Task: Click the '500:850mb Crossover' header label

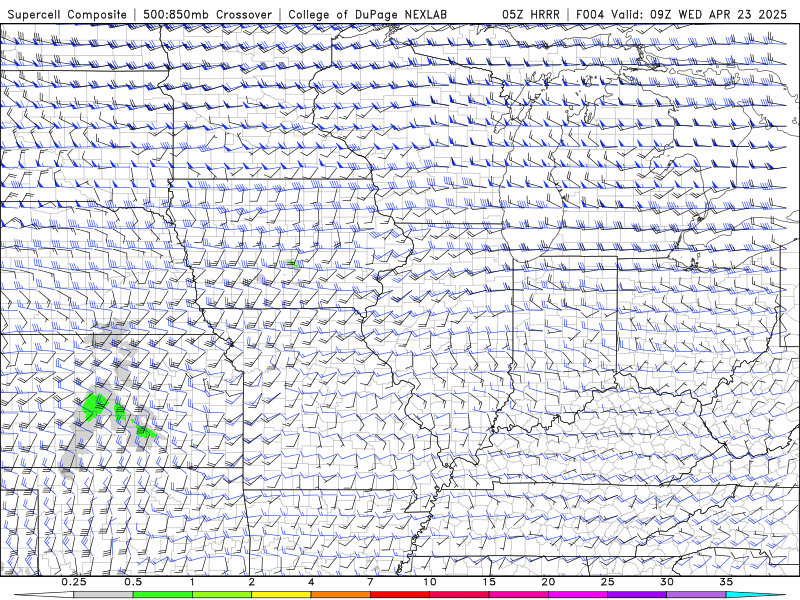Action: click(207, 14)
